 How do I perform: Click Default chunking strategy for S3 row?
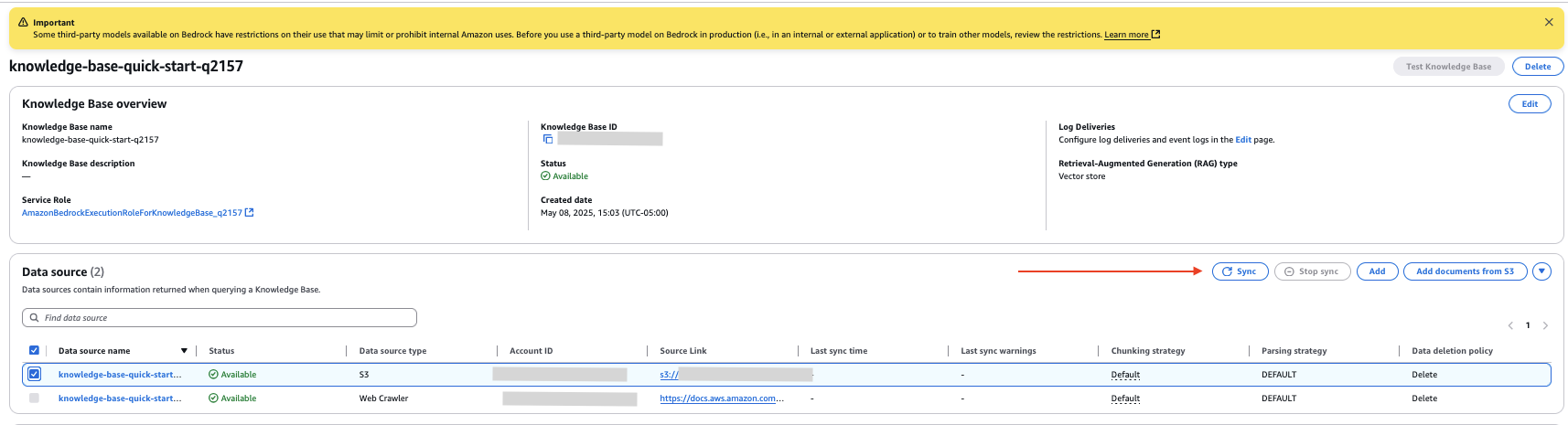coord(1125,375)
